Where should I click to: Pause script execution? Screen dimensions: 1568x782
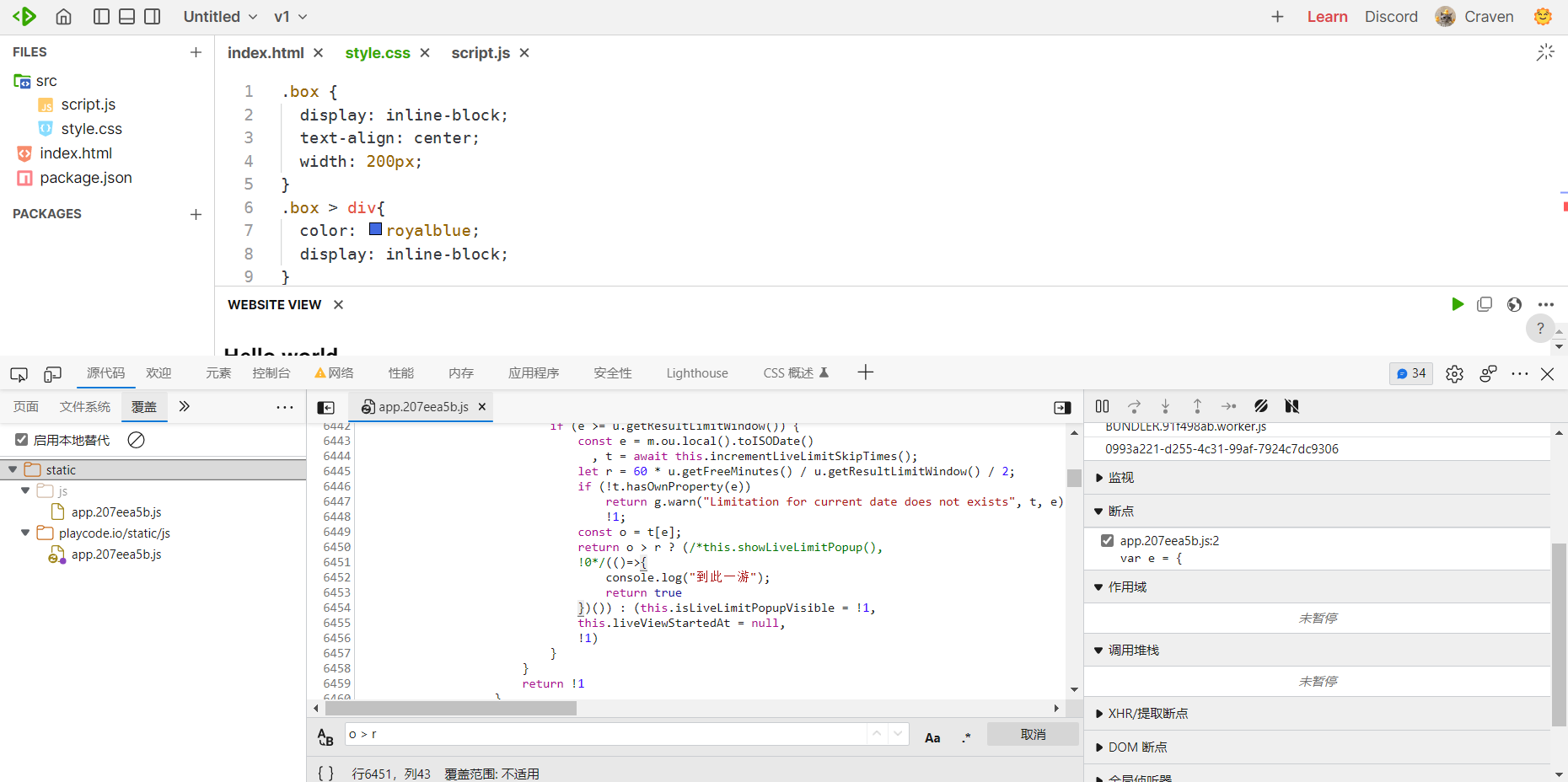(1102, 406)
